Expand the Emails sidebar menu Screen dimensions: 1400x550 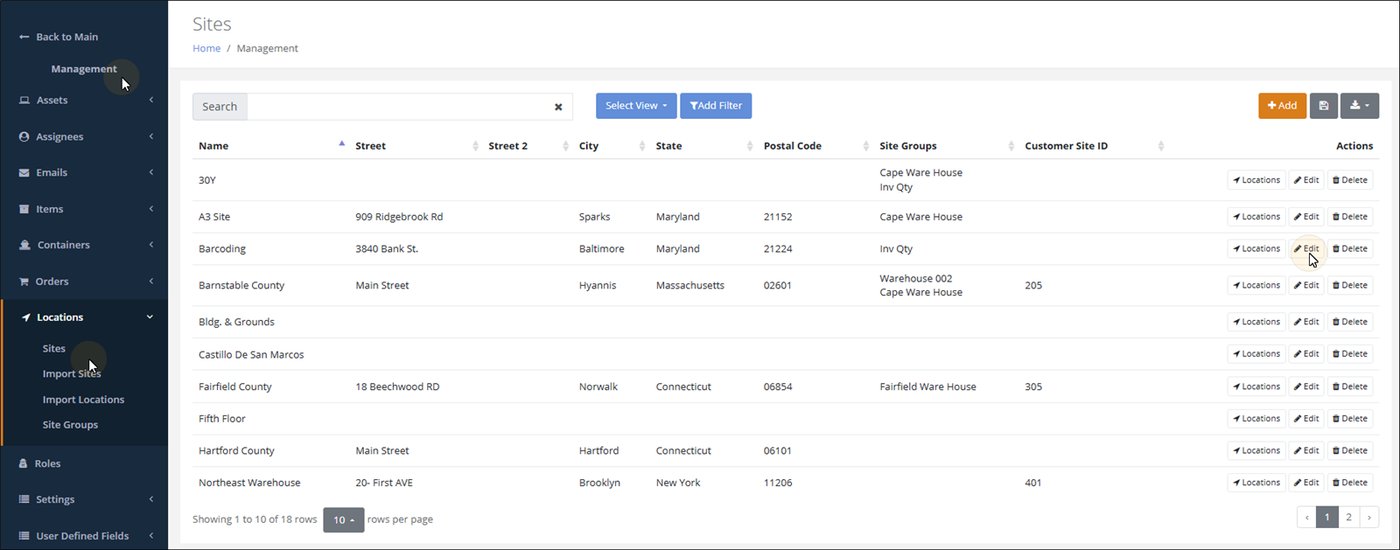(84, 172)
